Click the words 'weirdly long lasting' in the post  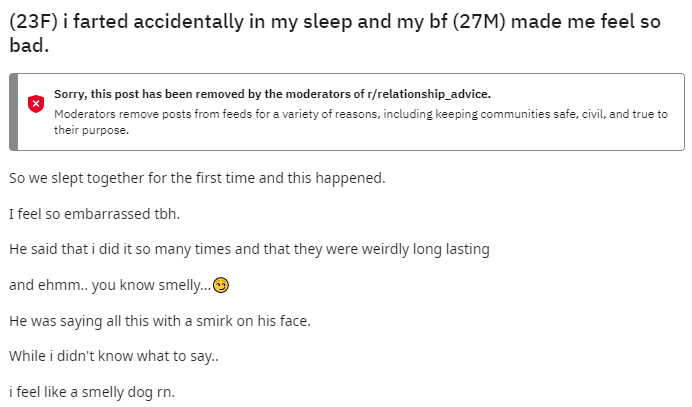tap(425, 249)
